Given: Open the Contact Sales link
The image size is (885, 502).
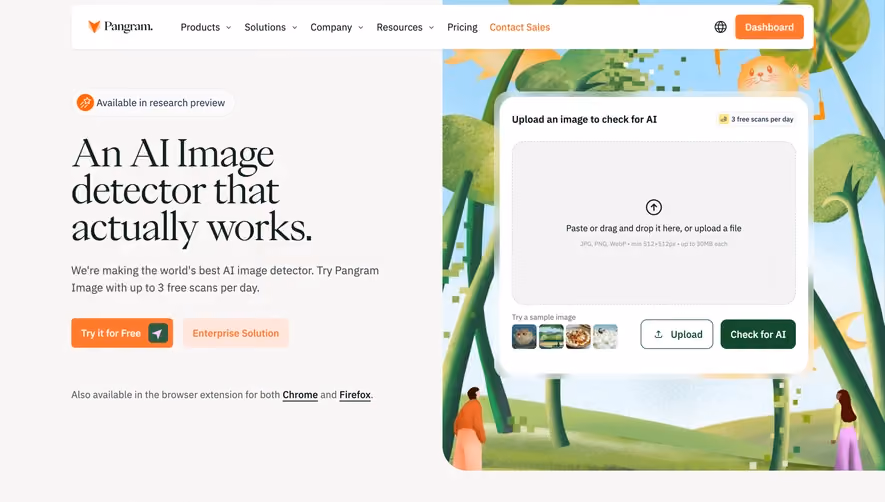Looking at the screenshot, I should [519, 27].
